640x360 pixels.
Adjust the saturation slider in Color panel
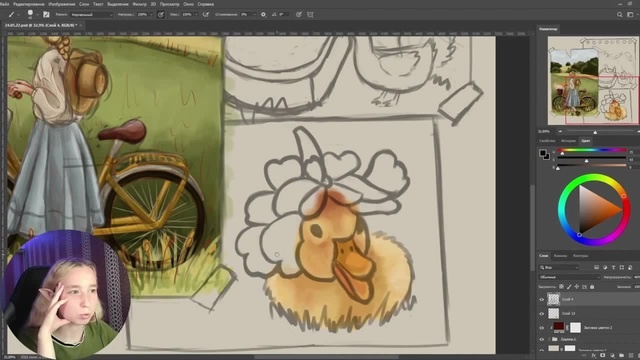pos(592,158)
